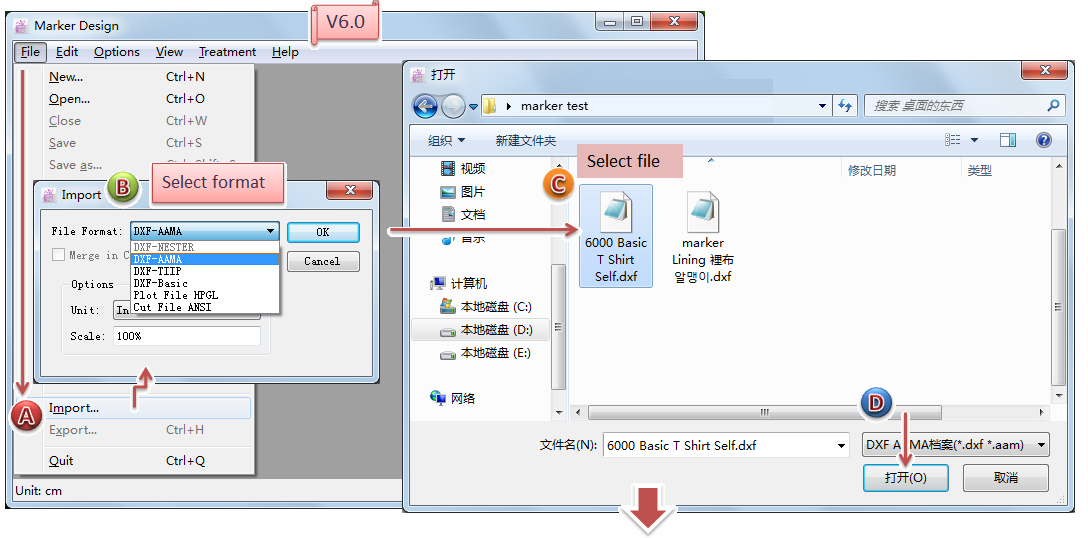The image size is (1088, 538).
Task: Click the horizontal scrollbar in file list
Action: click(765, 412)
